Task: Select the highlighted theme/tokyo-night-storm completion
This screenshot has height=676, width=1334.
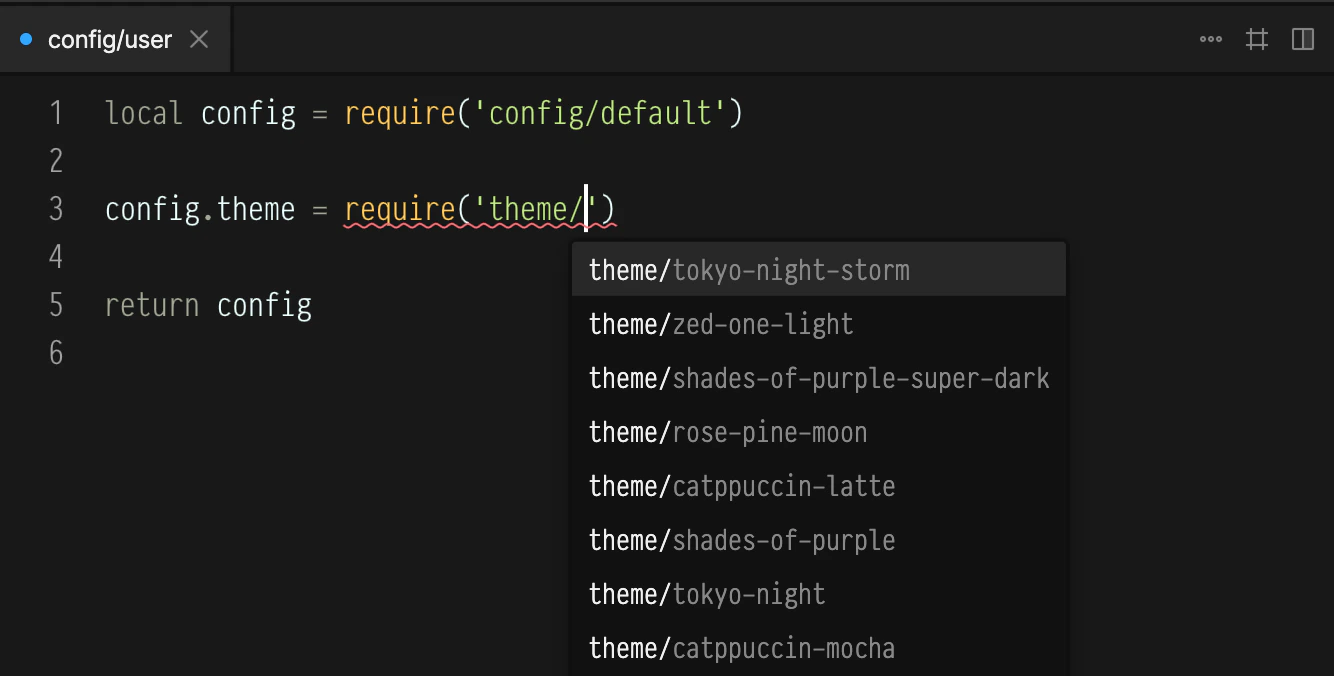Action: pos(750,269)
